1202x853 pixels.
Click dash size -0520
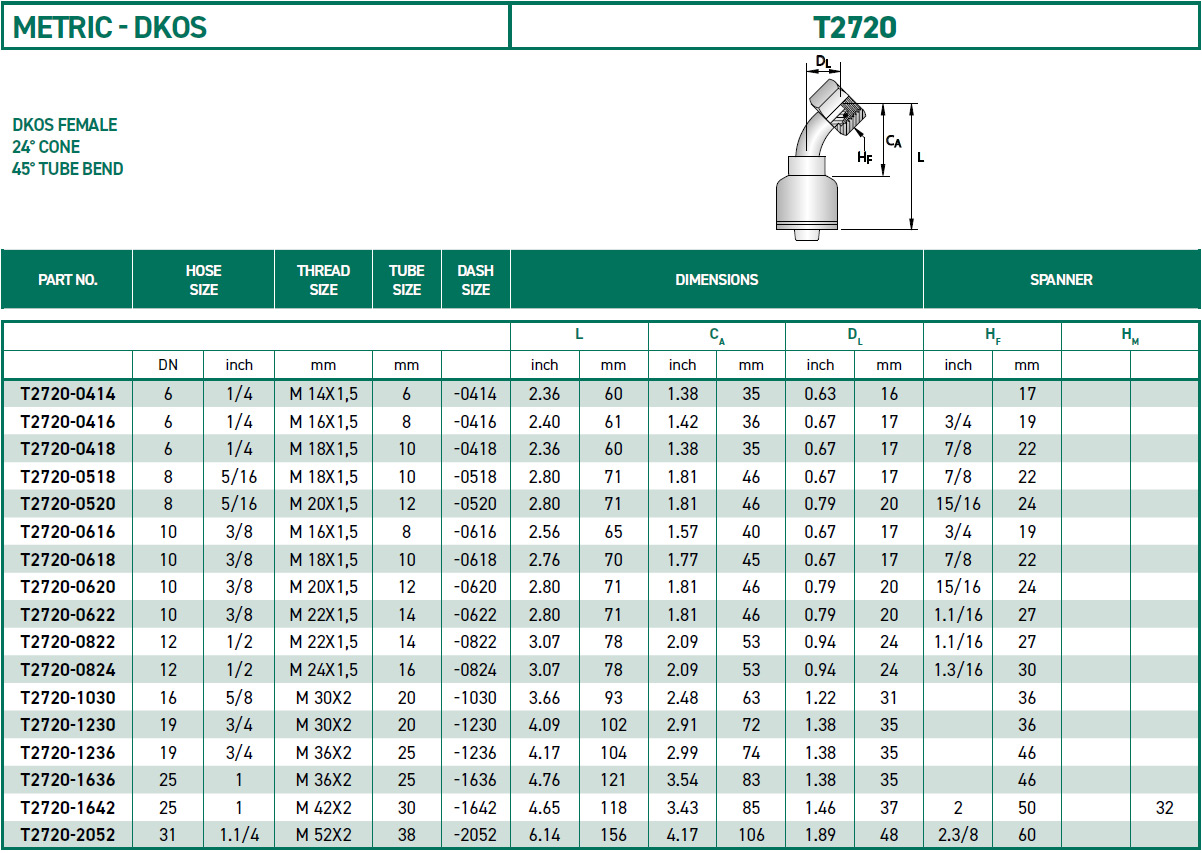pyautogui.click(x=476, y=504)
